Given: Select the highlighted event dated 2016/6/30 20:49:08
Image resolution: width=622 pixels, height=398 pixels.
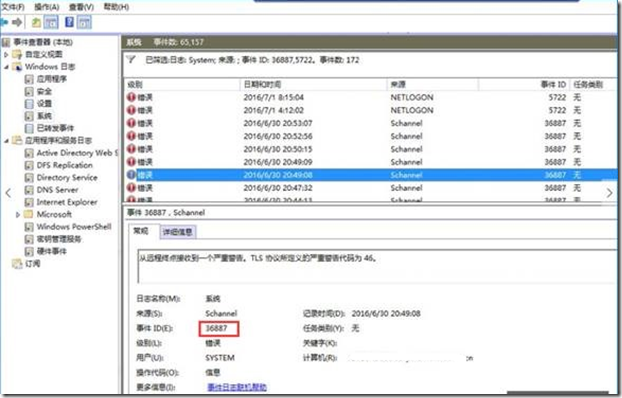Looking at the screenshot, I should click(370, 175).
